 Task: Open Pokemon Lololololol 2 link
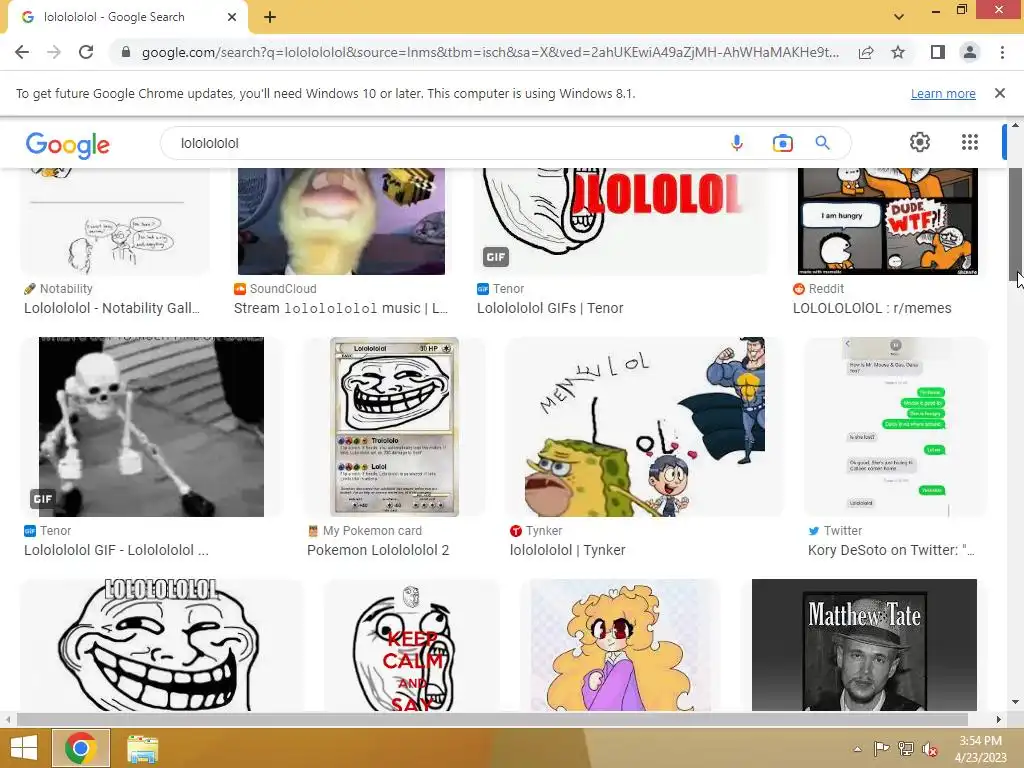tap(378, 550)
